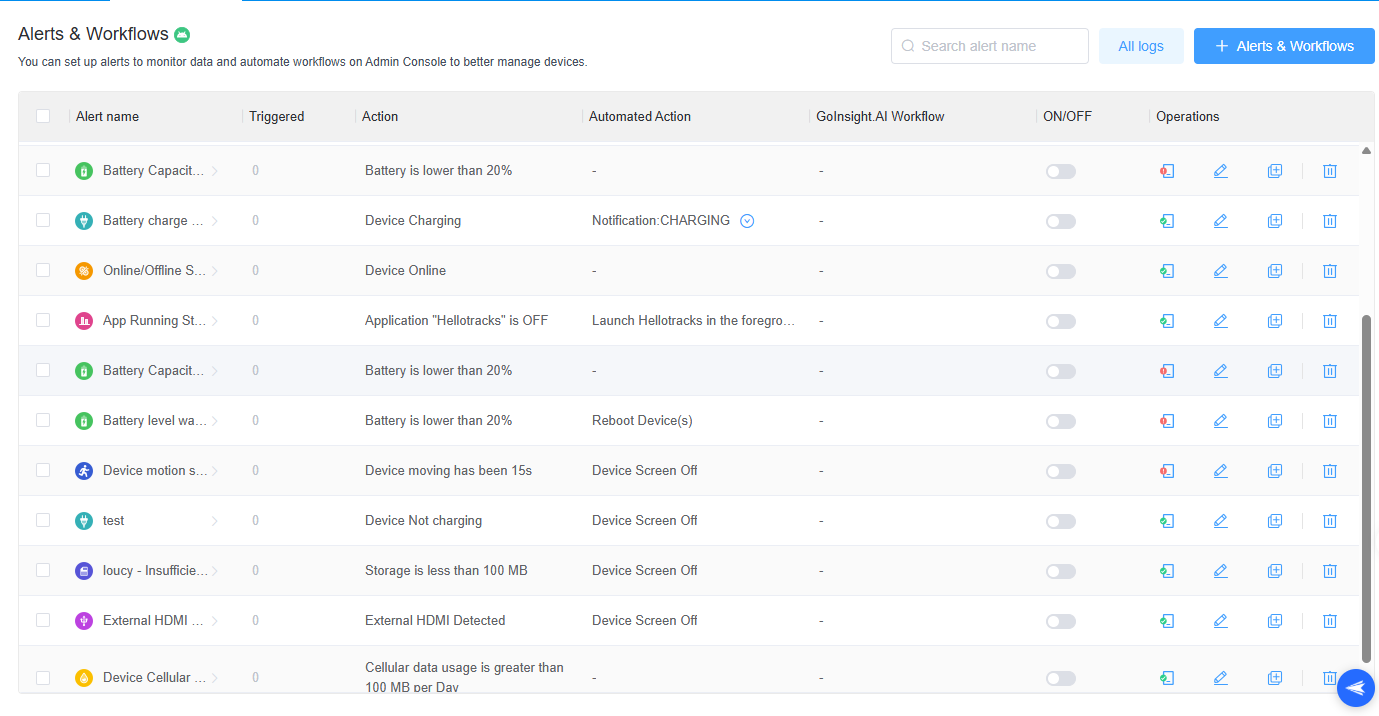Expand the Online/Offline alert chevron

214,271
